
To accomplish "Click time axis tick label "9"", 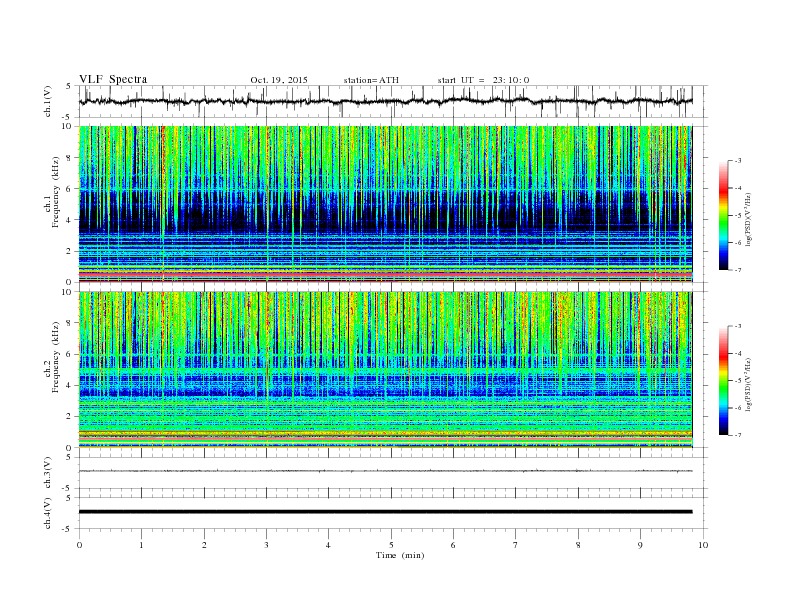I will pos(640,545).
